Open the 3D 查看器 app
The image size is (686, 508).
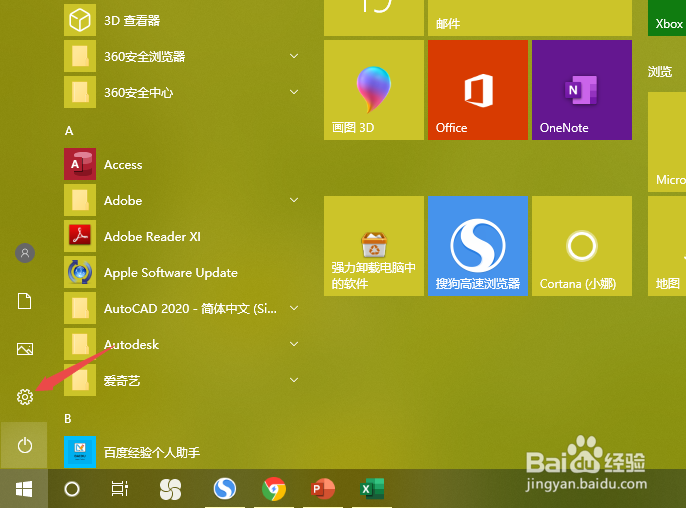pos(182,20)
